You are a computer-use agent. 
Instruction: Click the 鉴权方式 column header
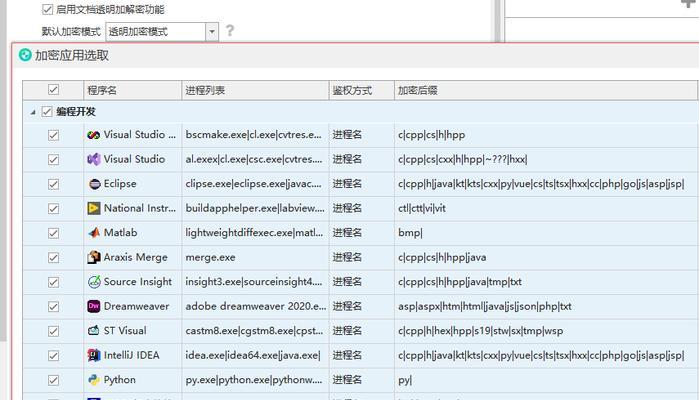362,90
